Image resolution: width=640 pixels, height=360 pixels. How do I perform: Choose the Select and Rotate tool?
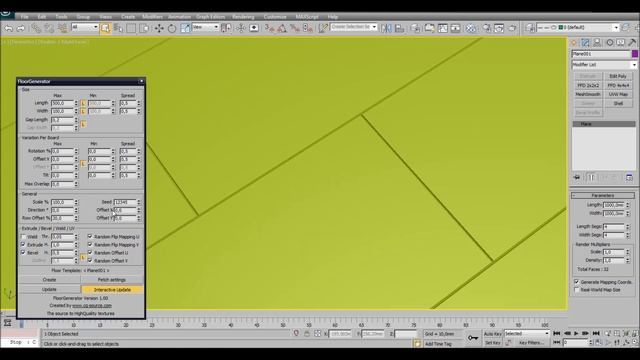click(172, 28)
